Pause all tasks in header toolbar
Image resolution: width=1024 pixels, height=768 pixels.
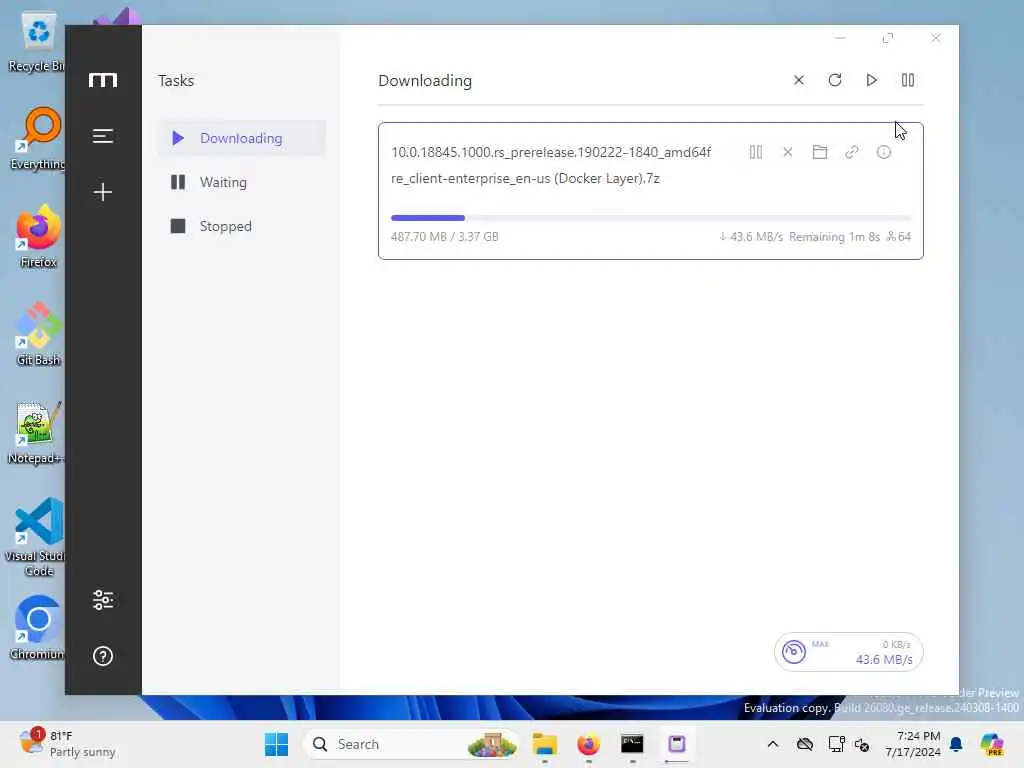click(908, 80)
